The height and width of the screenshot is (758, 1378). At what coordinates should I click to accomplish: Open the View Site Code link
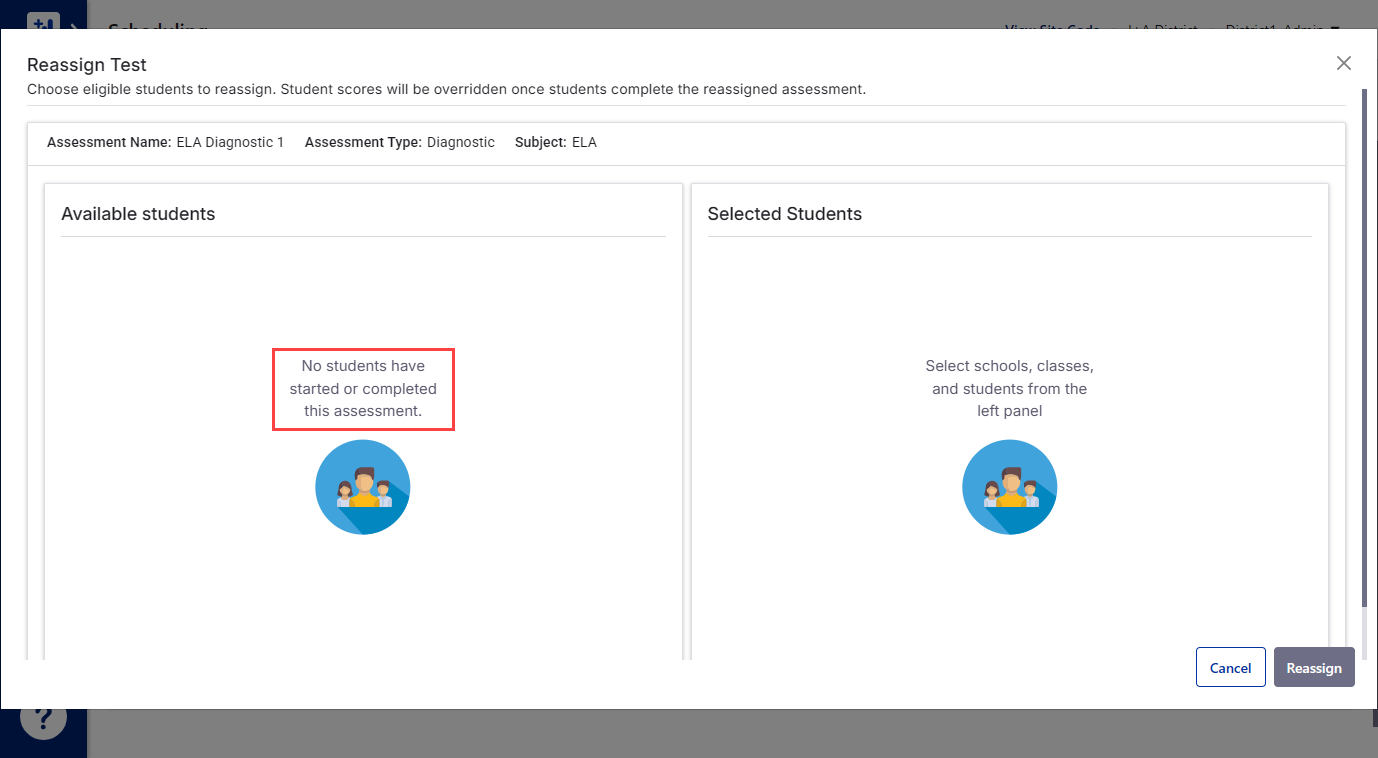click(1051, 30)
